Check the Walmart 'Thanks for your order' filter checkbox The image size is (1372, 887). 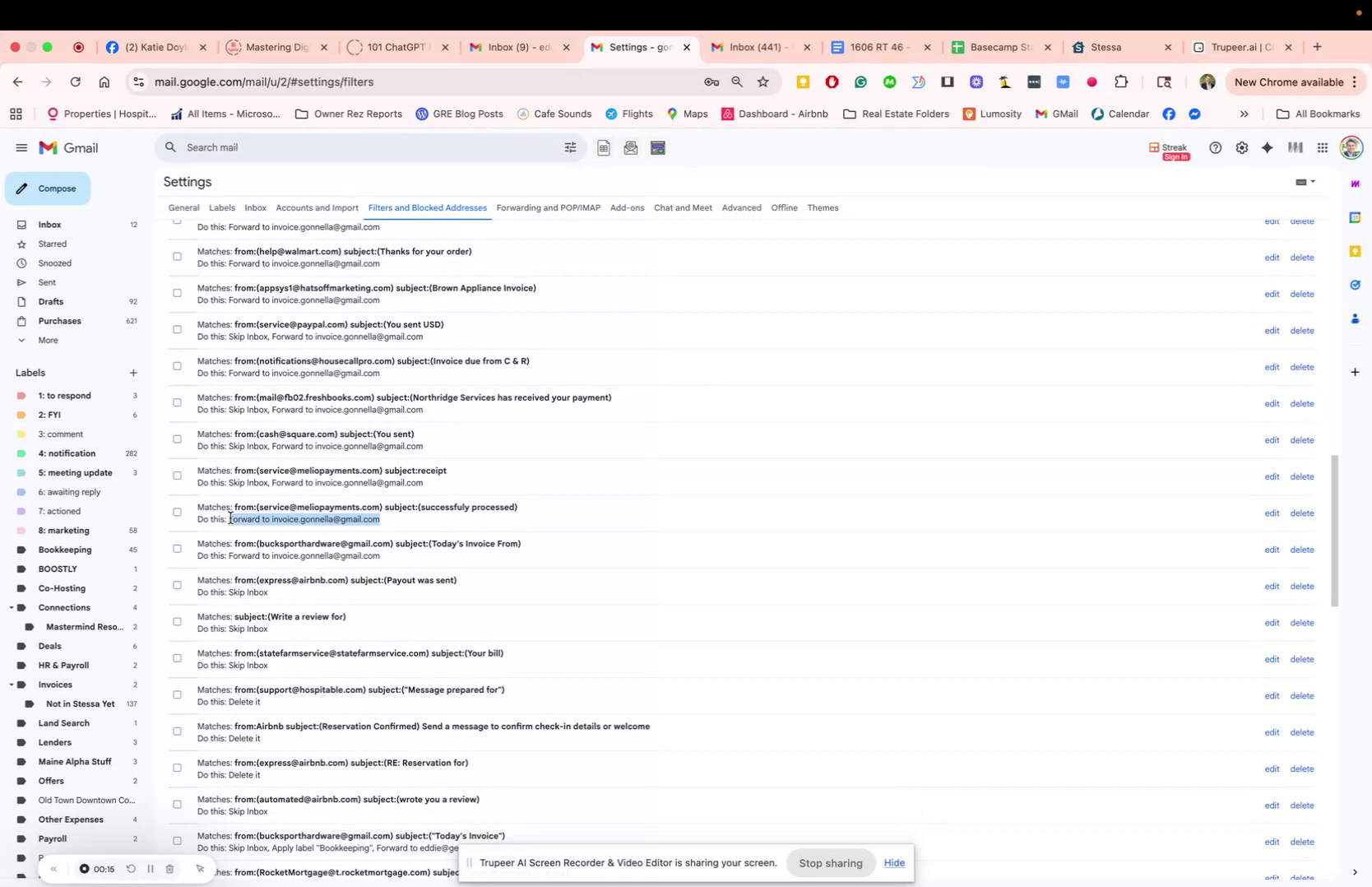[177, 257]
